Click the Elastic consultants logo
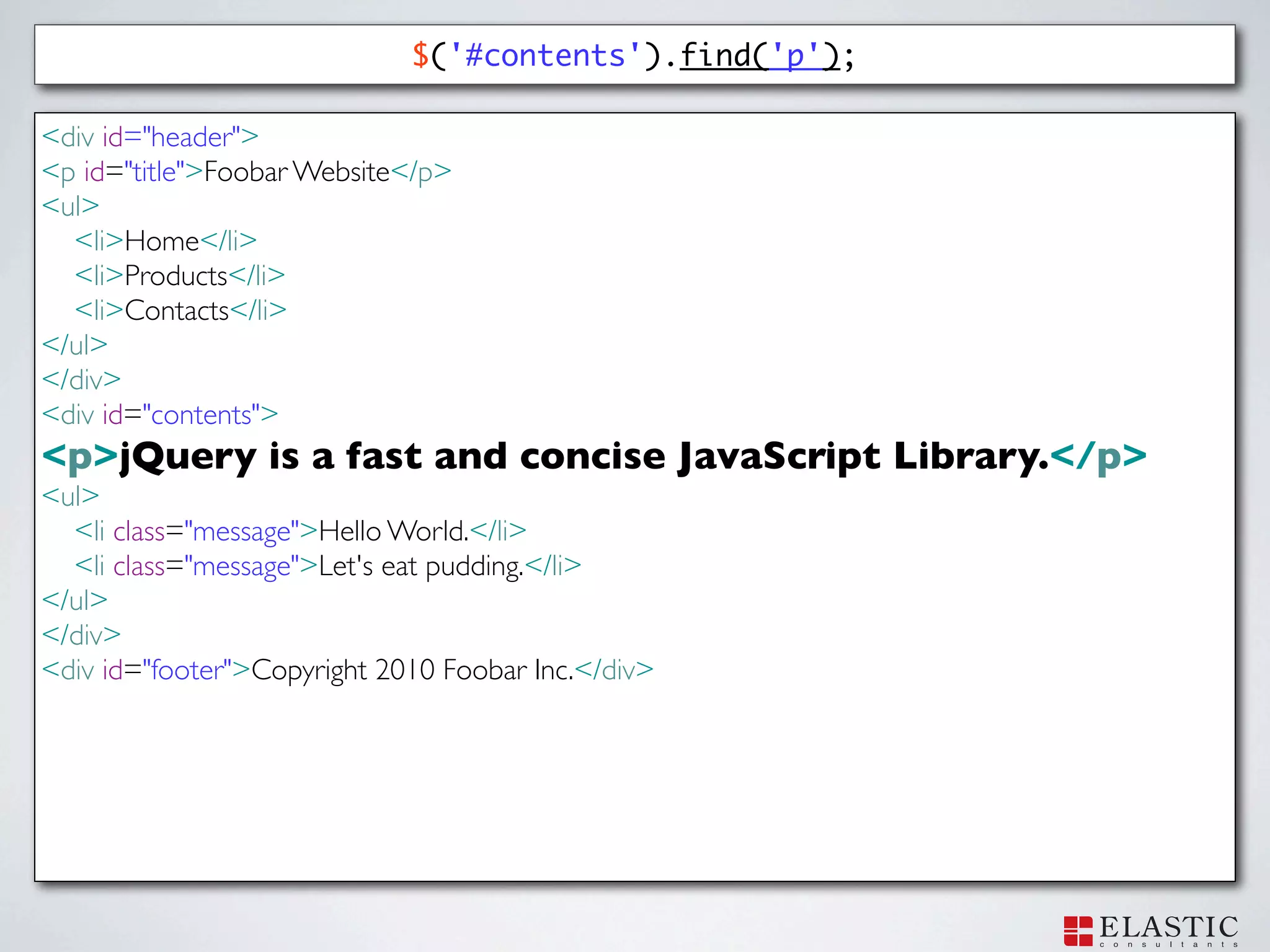This screenshot has width=1270, height=952. coord(1151,931)
